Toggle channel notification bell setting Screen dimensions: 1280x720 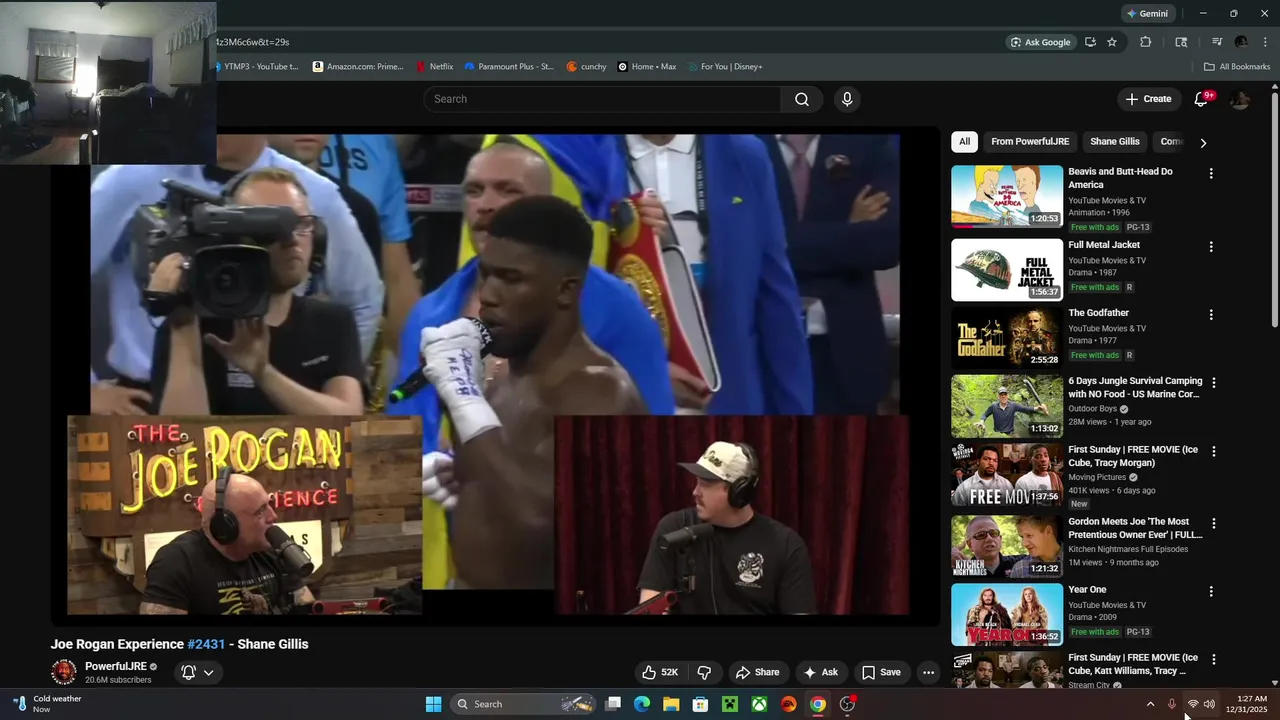(188, 672)
